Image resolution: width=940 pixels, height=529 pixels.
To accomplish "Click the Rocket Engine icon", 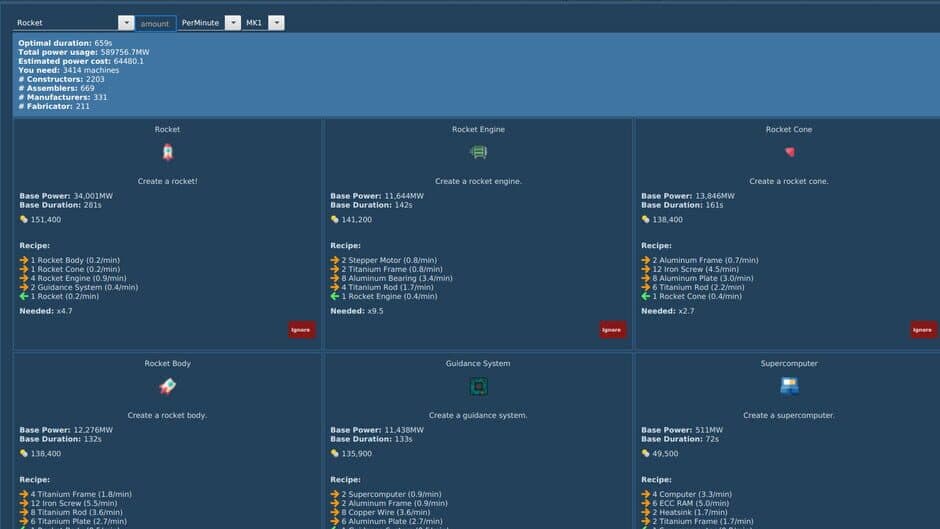I will tap(478, 152).
